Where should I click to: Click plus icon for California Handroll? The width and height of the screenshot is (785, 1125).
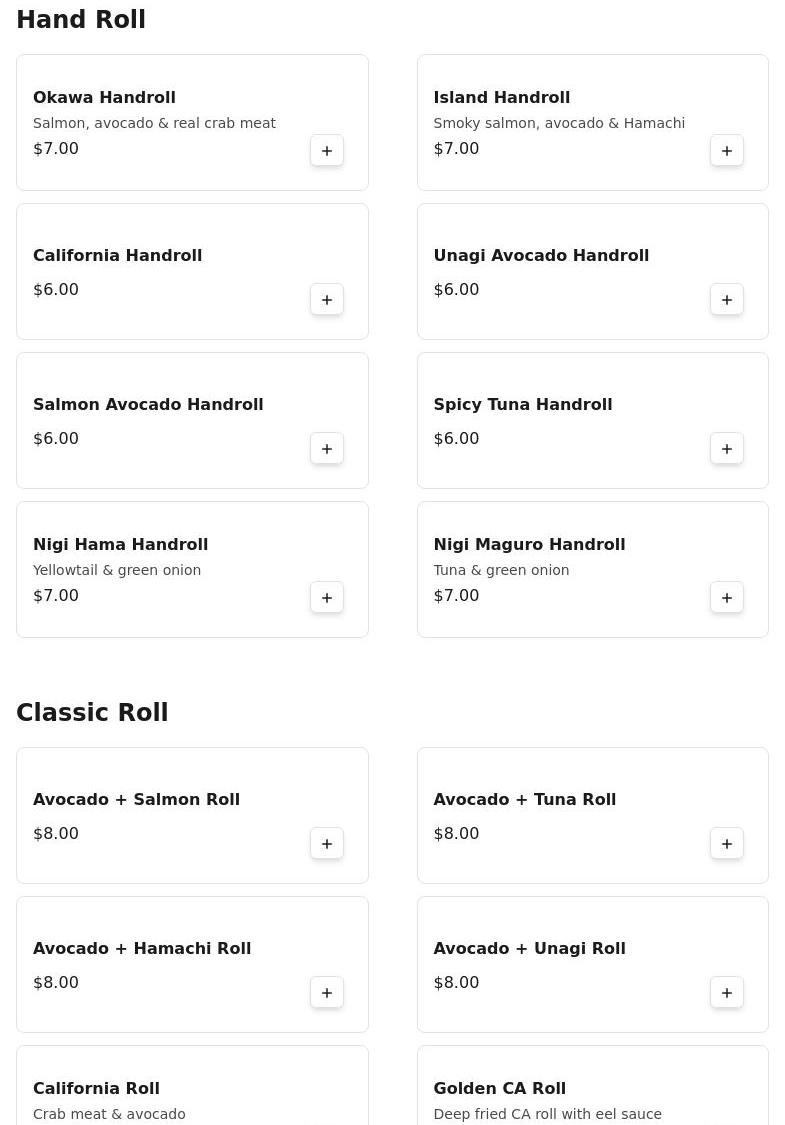pyautogui.click(x=327, y=300)
